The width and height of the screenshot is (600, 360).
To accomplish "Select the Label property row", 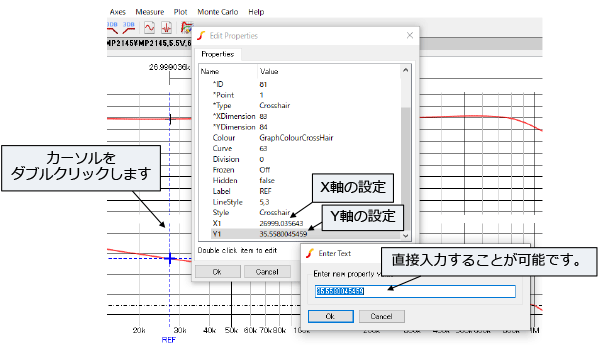I will [305, 191].
